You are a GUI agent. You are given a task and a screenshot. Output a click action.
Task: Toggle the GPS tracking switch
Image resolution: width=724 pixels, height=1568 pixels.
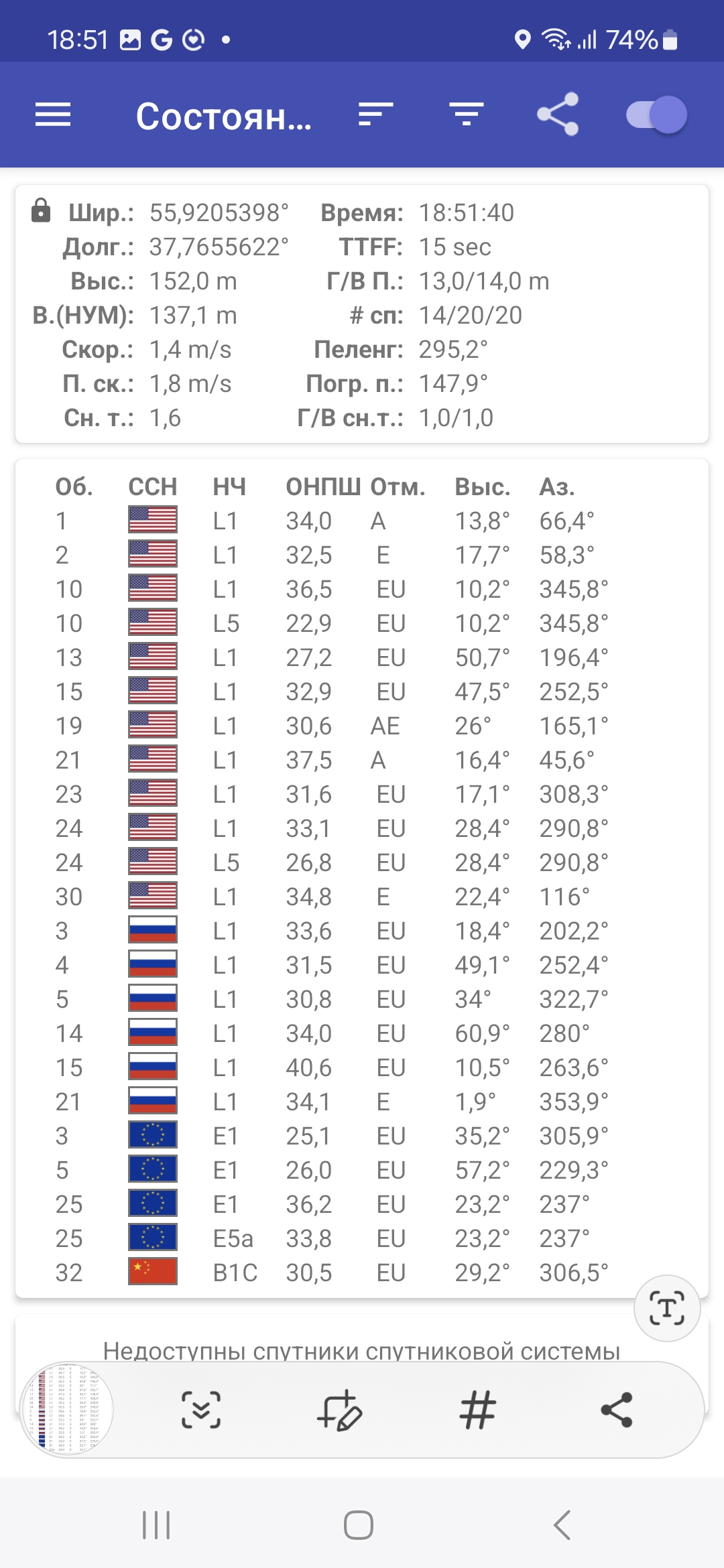[x=656, y=115]
